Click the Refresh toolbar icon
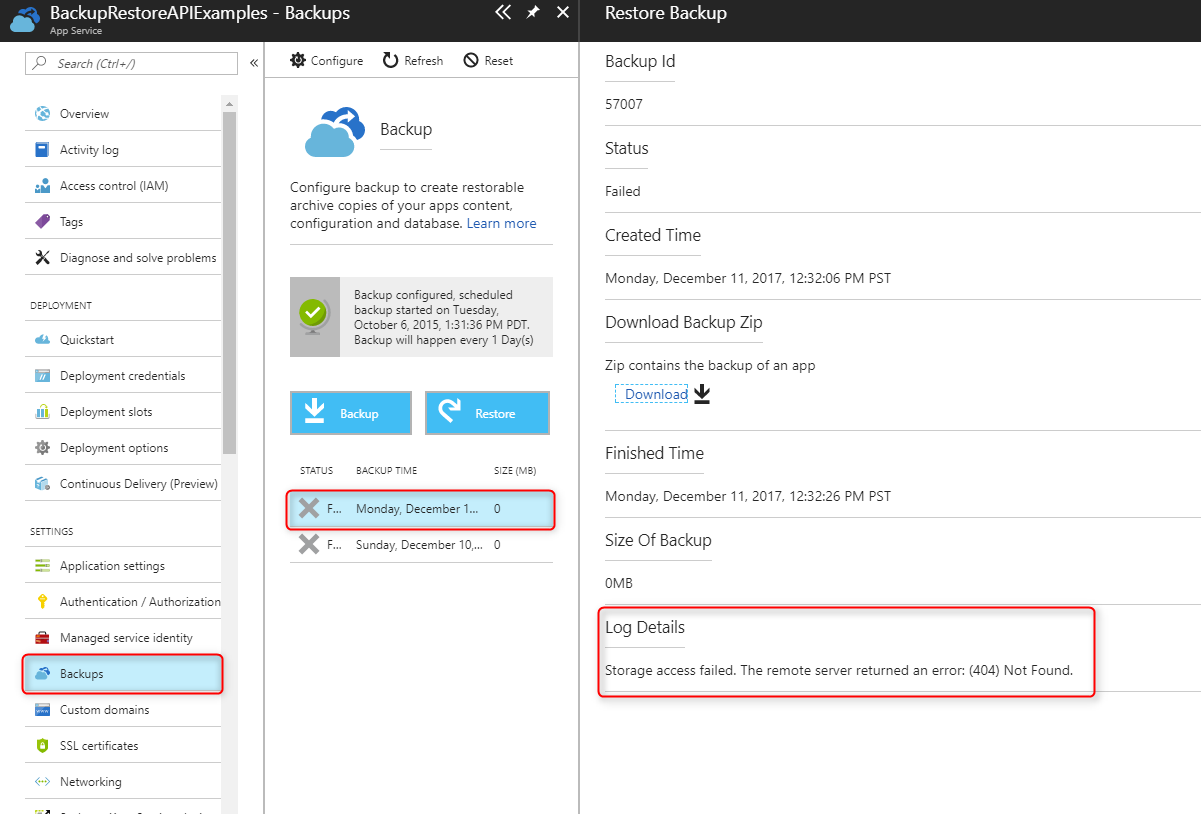 point(391,61)
